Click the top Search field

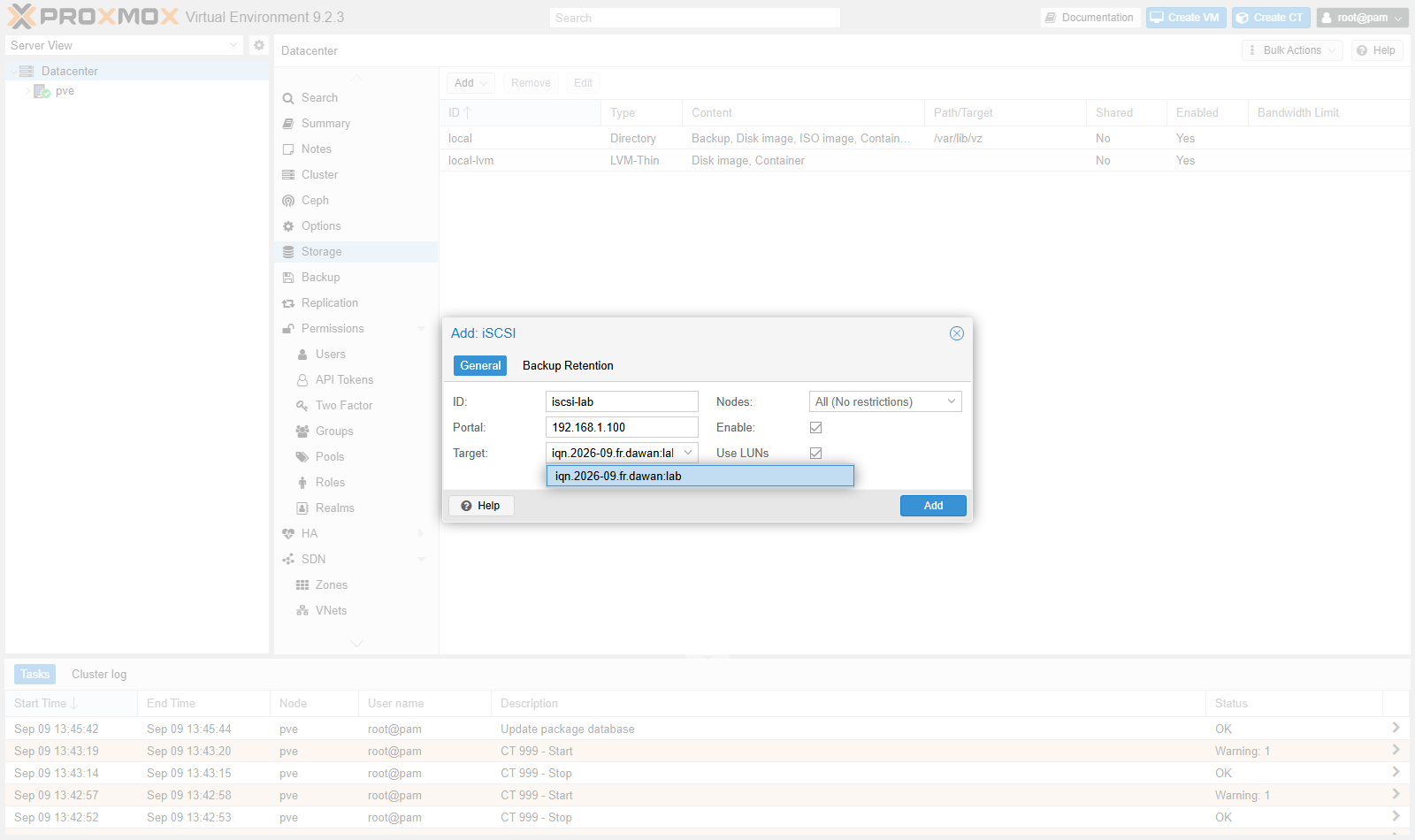click(x=695, y=18)
